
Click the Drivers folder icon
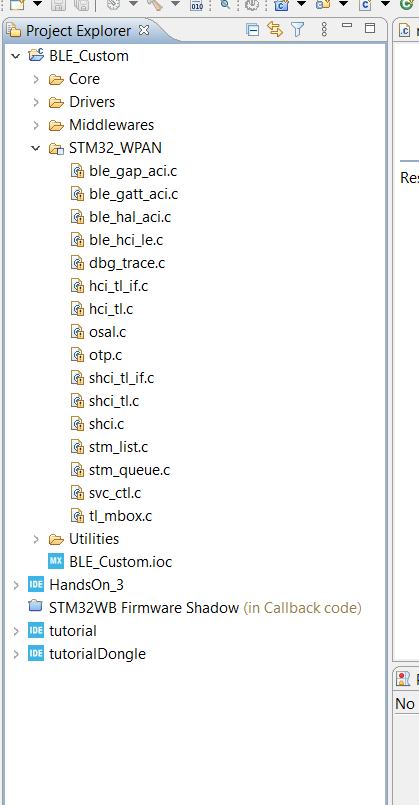point(56,102)
